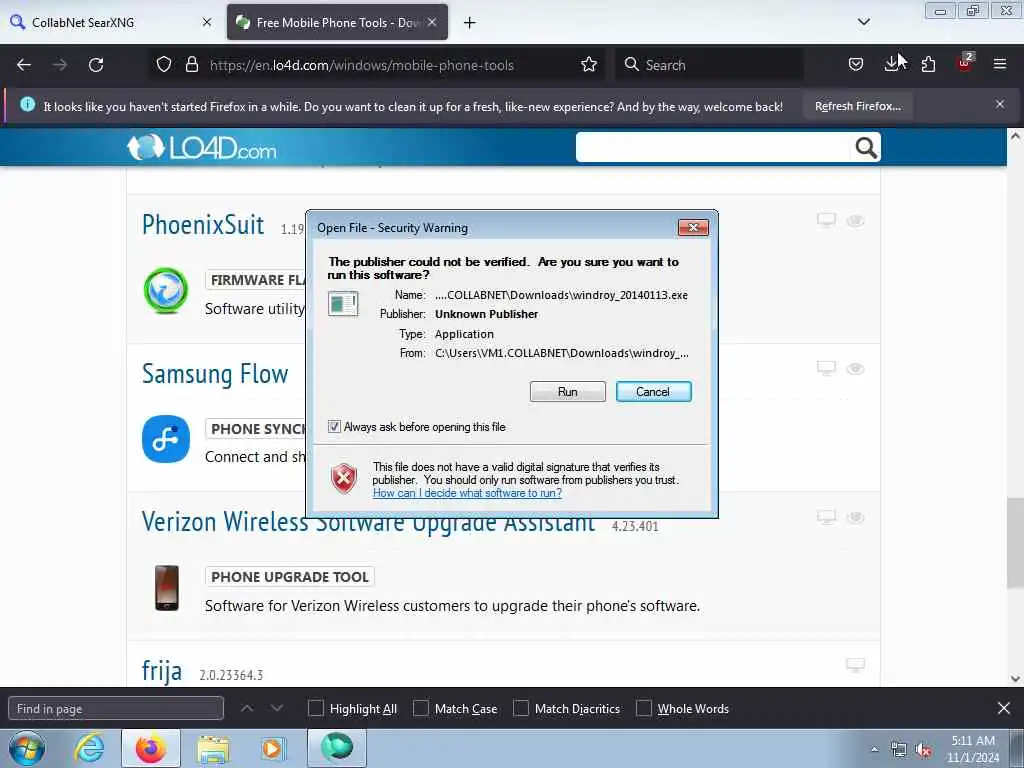Click the Refresh Firefox… button

tap(857, 106)
